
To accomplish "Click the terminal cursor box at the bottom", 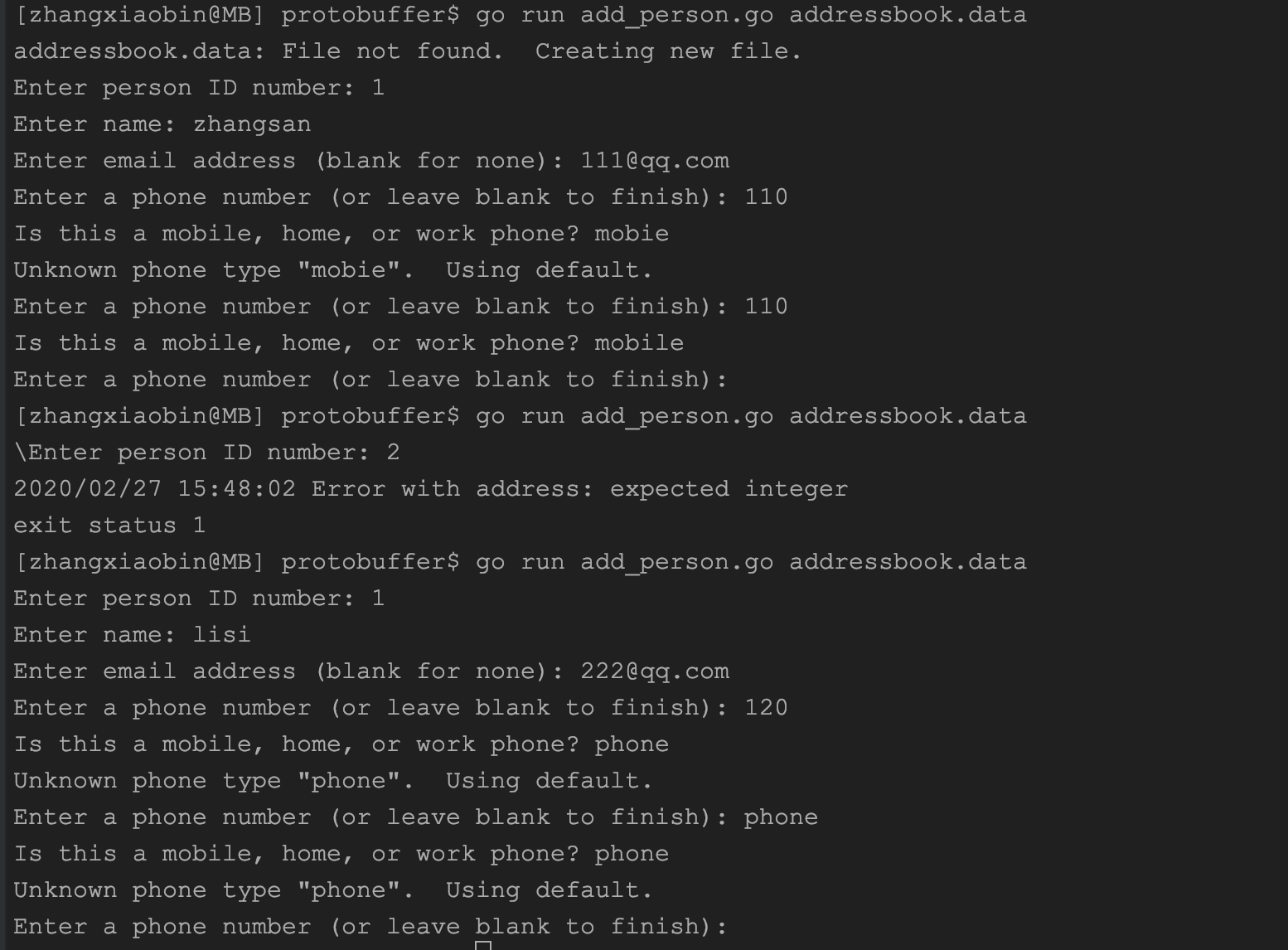I will [x=483, y=945].
